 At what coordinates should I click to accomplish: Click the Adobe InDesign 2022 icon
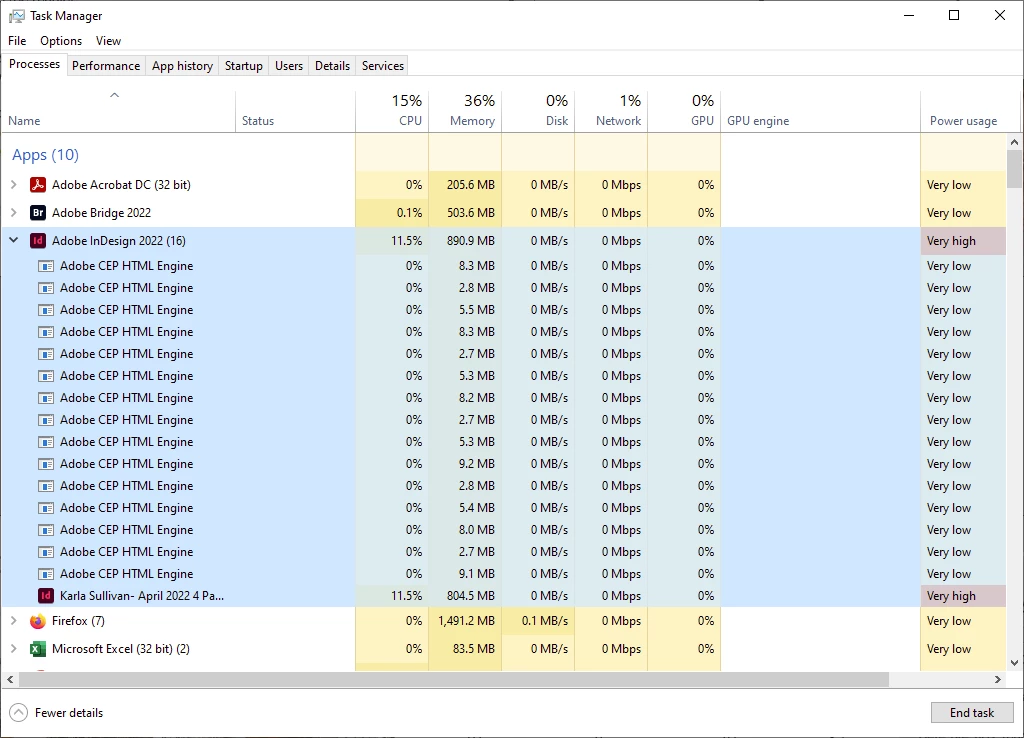[x=38, y=241]
